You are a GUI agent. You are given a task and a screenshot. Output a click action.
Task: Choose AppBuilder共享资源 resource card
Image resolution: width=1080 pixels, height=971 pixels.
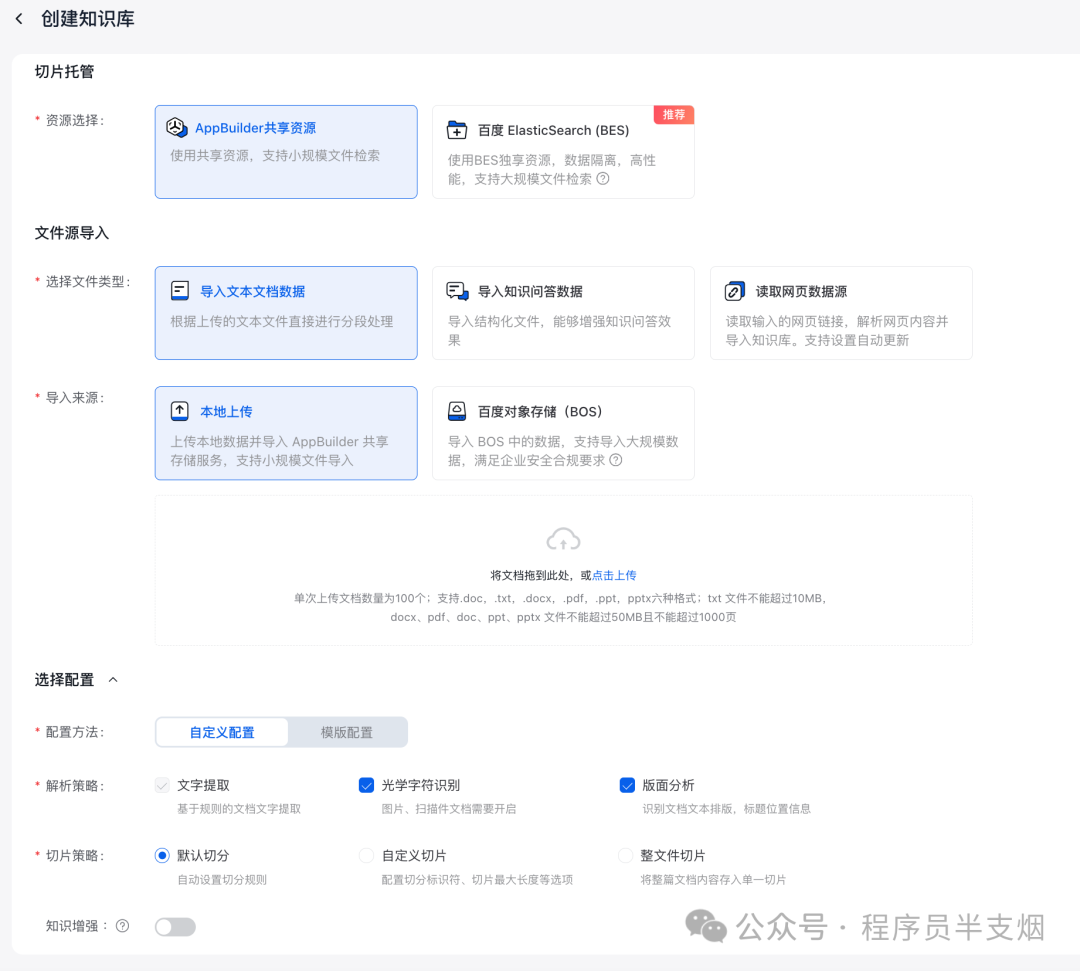tap(286, 152)
